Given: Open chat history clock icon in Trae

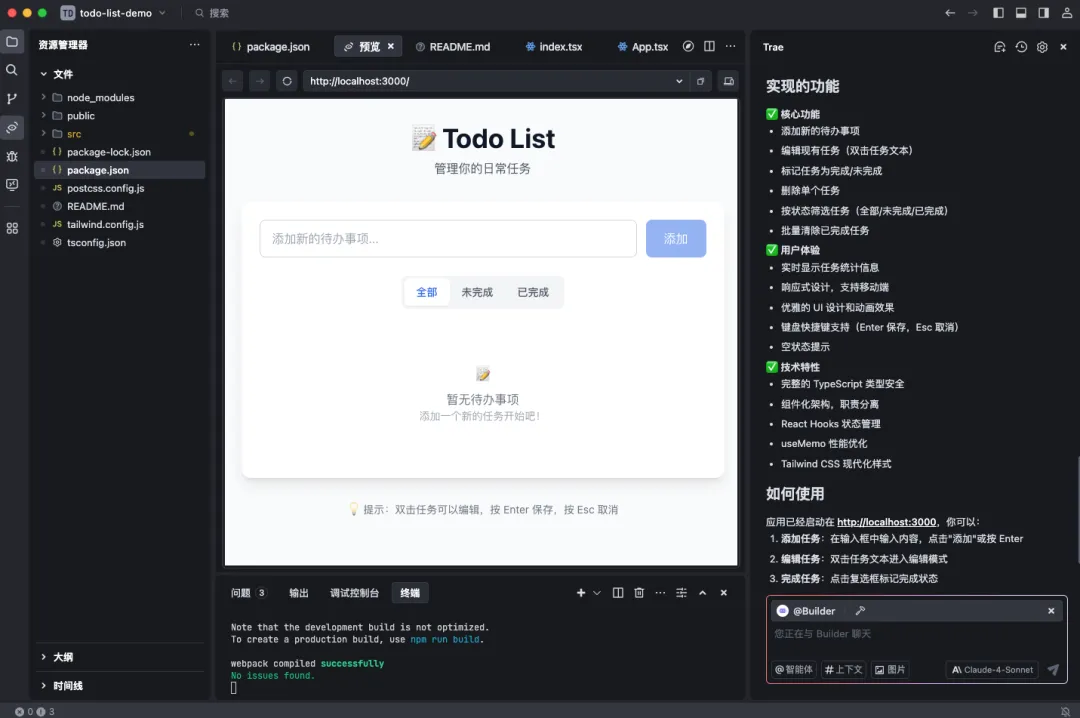Looking at the screenshot, I should [x=1021, y=47].
